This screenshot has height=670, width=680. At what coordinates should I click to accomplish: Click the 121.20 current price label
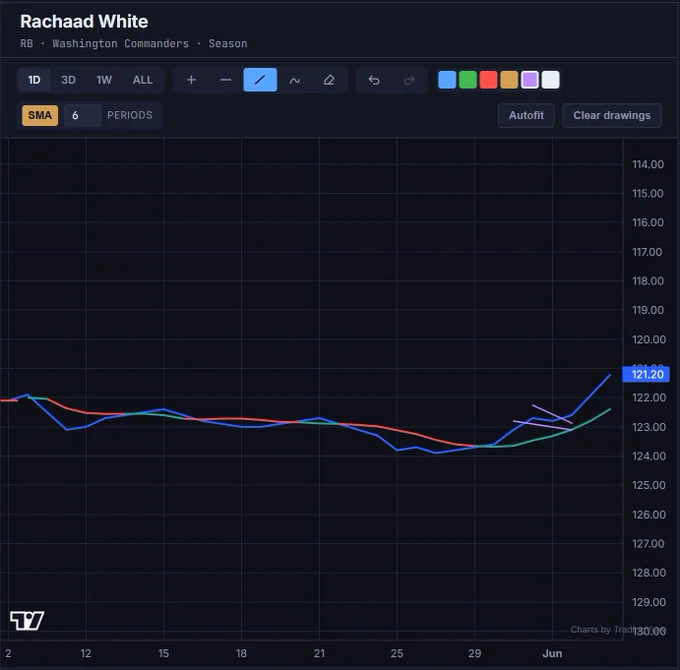(646, 374)
